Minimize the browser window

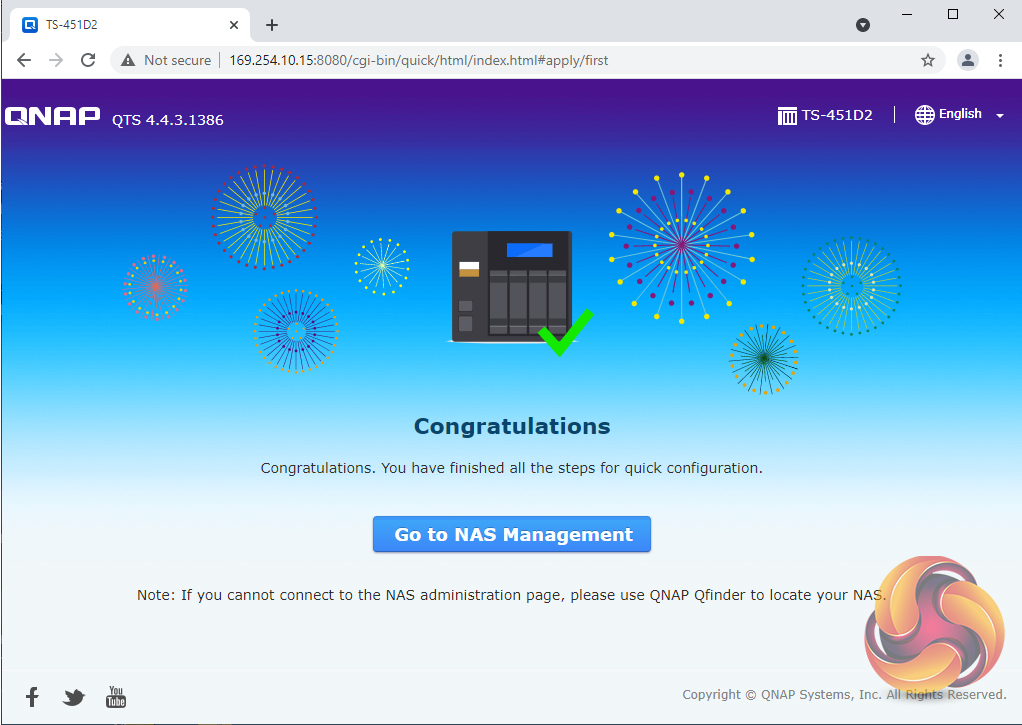click(x=907, y=14)
